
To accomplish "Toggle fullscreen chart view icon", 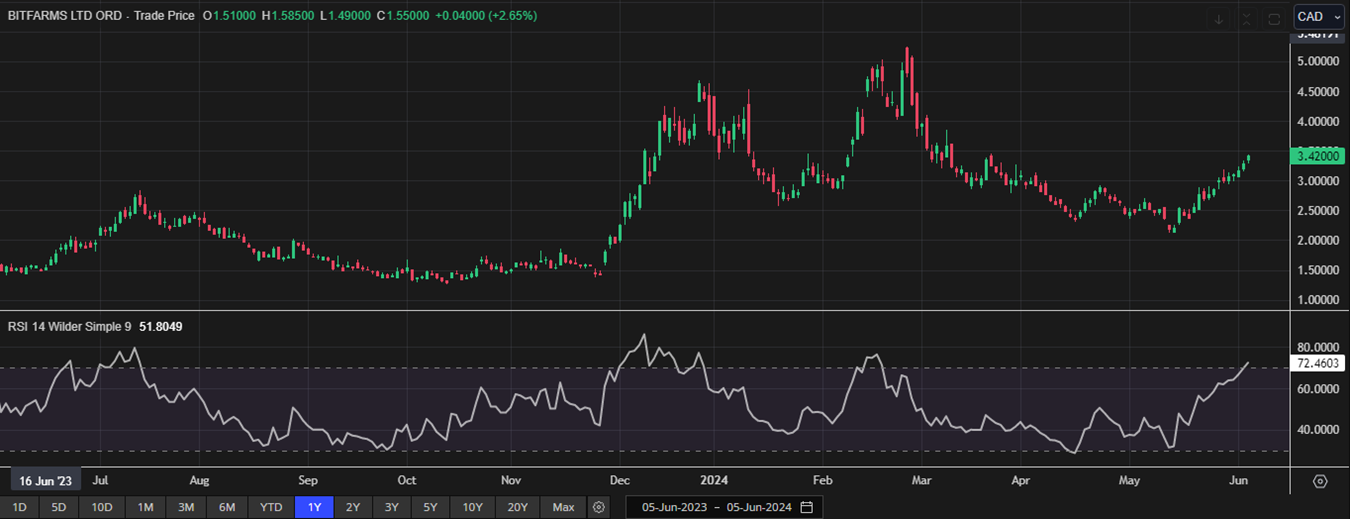I will click(1274, 18).
